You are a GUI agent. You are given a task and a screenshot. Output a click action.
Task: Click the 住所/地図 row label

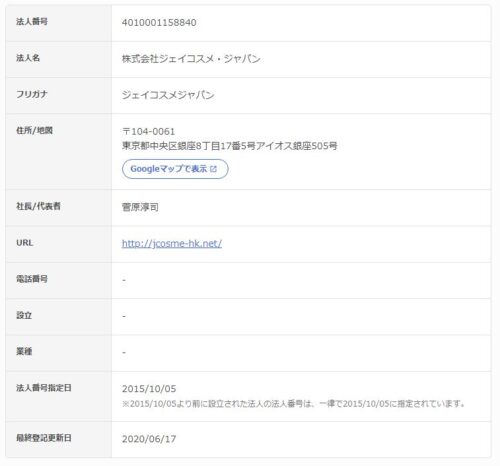34,130
